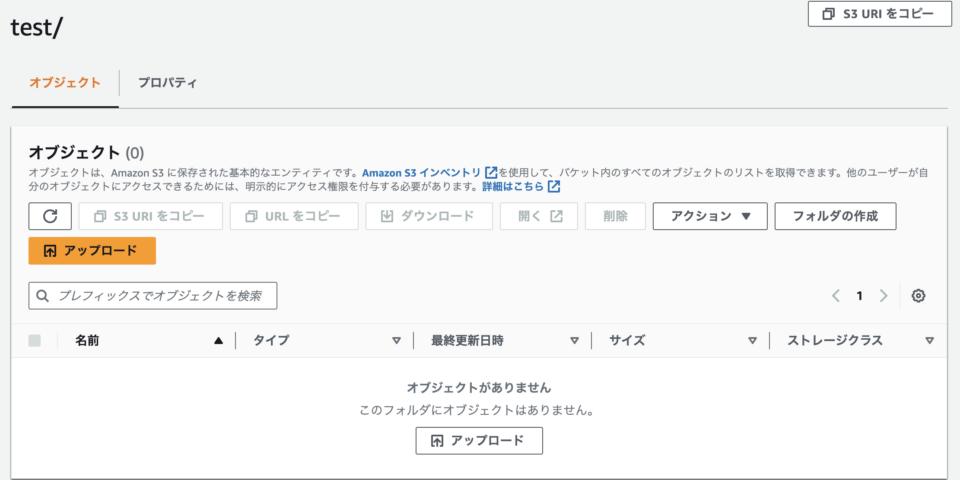Click the table preferences gear icon
960x480 pixels.
[918, 296]
